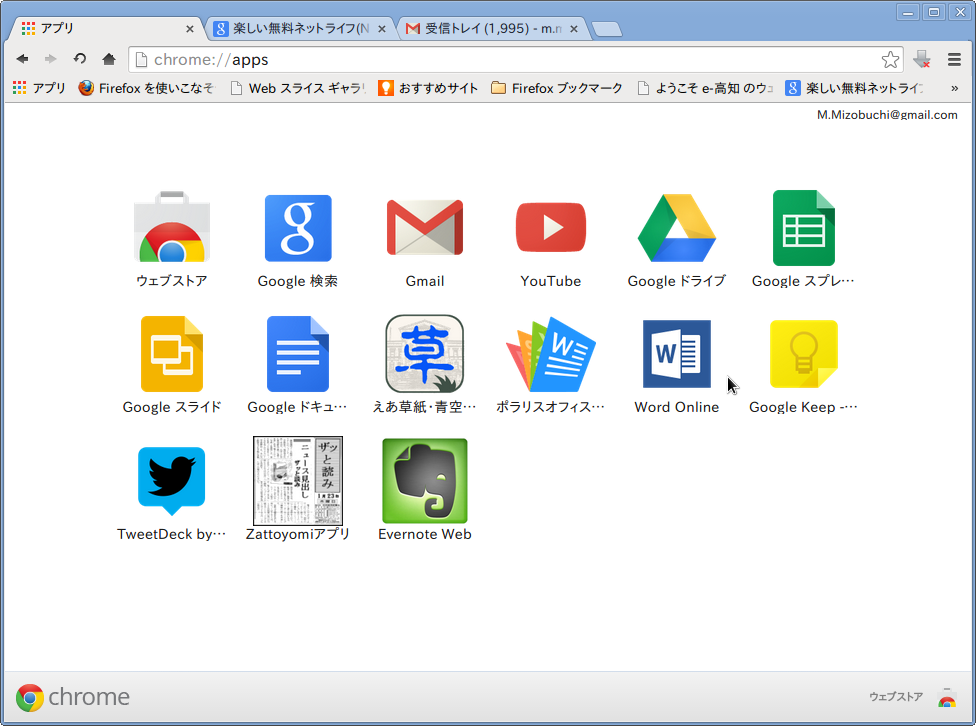Open the Firefox を使いこなそう bookmark

pyautogui.click(x=147, y=88)
